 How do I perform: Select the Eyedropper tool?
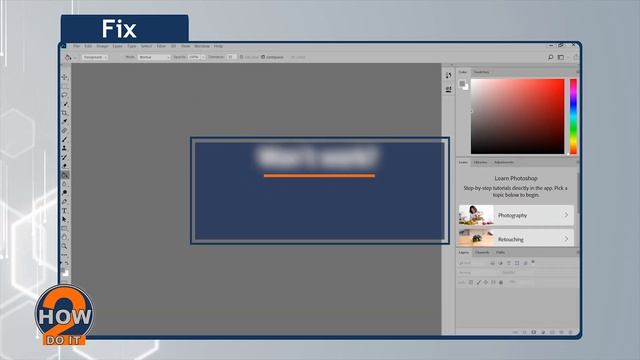click(x=64, y=122)
